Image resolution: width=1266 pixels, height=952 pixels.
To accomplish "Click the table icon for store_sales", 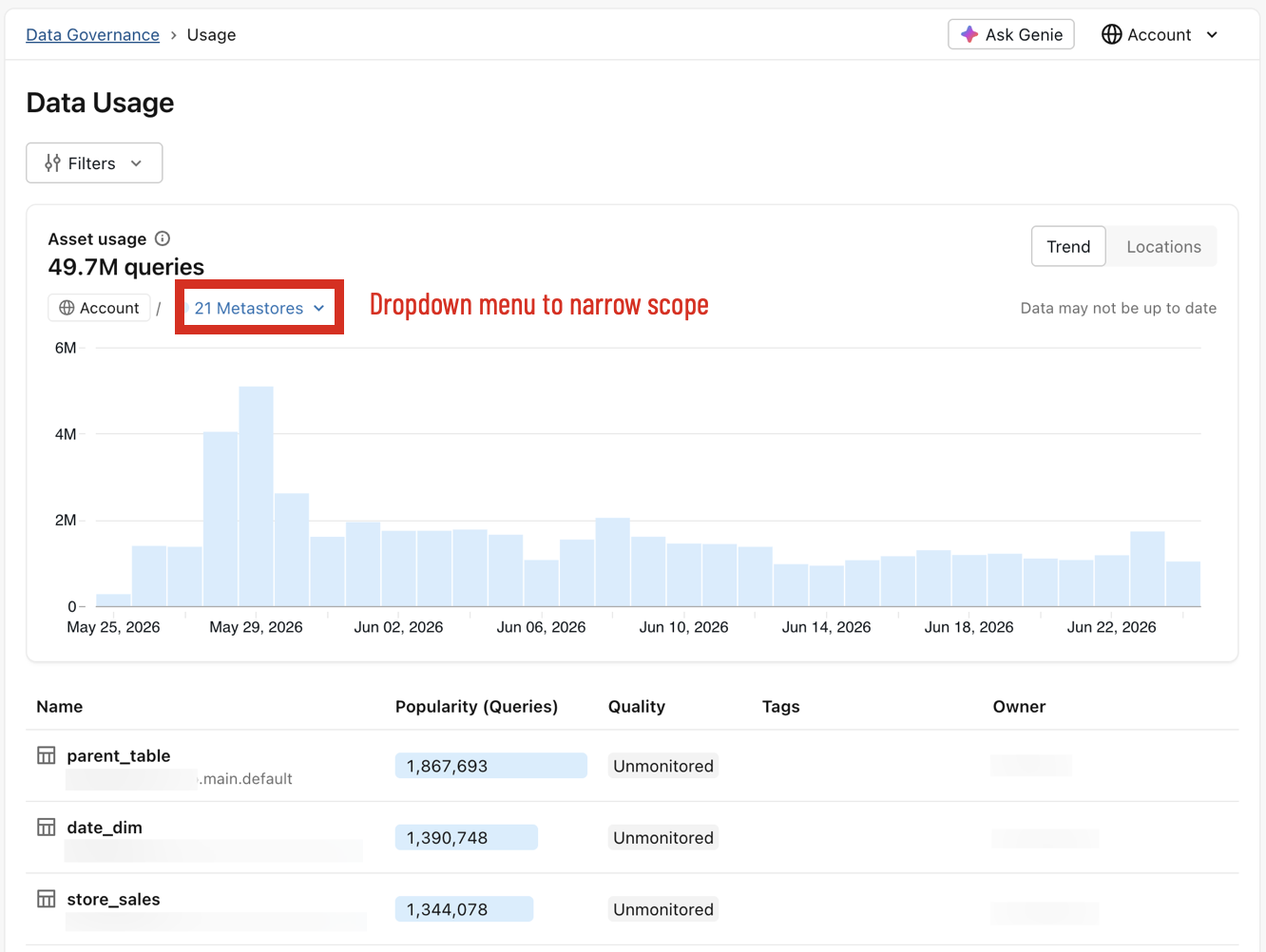I will click(46, 899).
